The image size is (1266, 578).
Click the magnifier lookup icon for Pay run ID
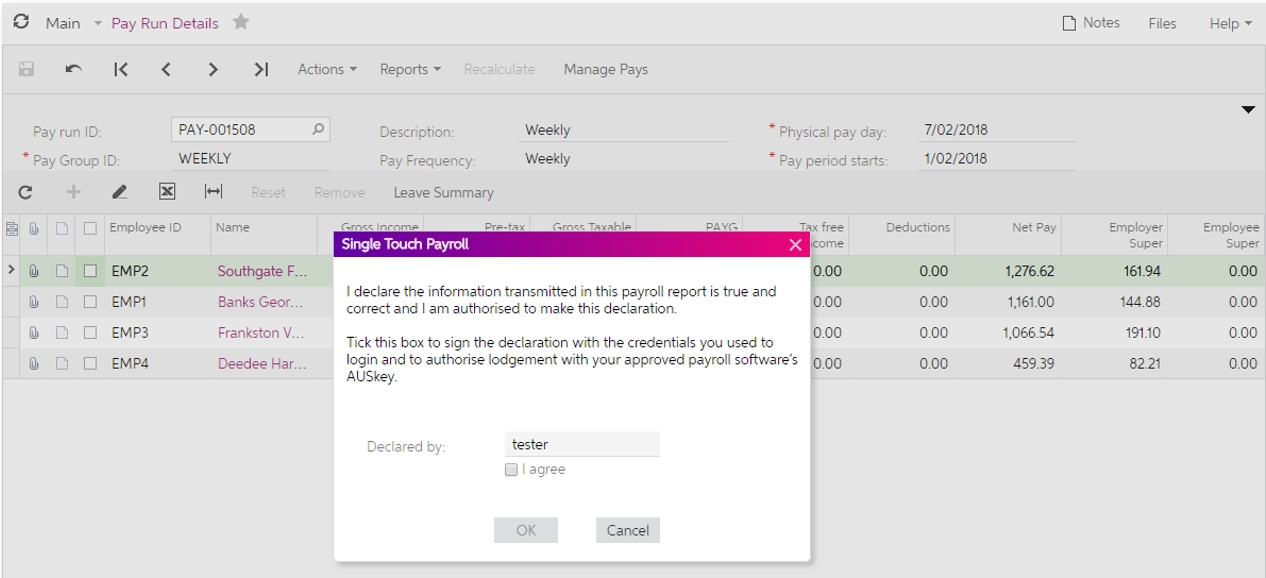(x=317, y=129)
